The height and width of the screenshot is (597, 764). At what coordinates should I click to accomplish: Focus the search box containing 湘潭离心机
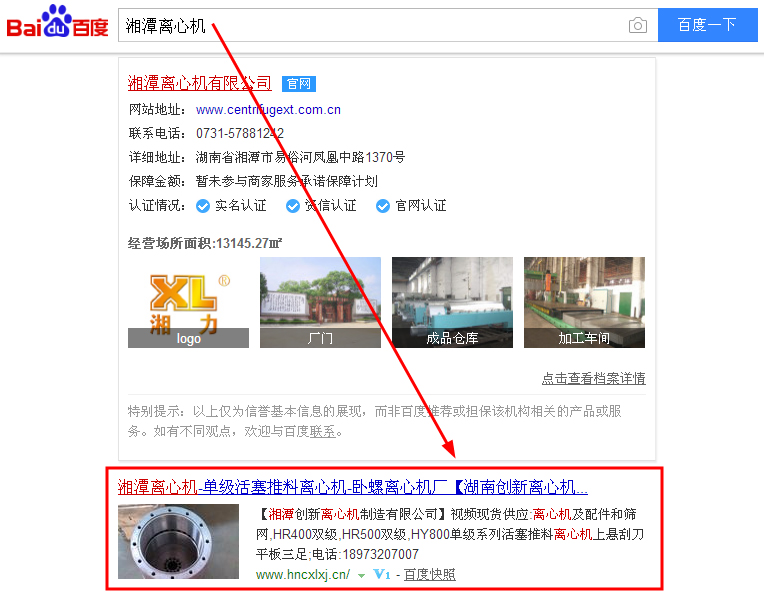point(370,25)
